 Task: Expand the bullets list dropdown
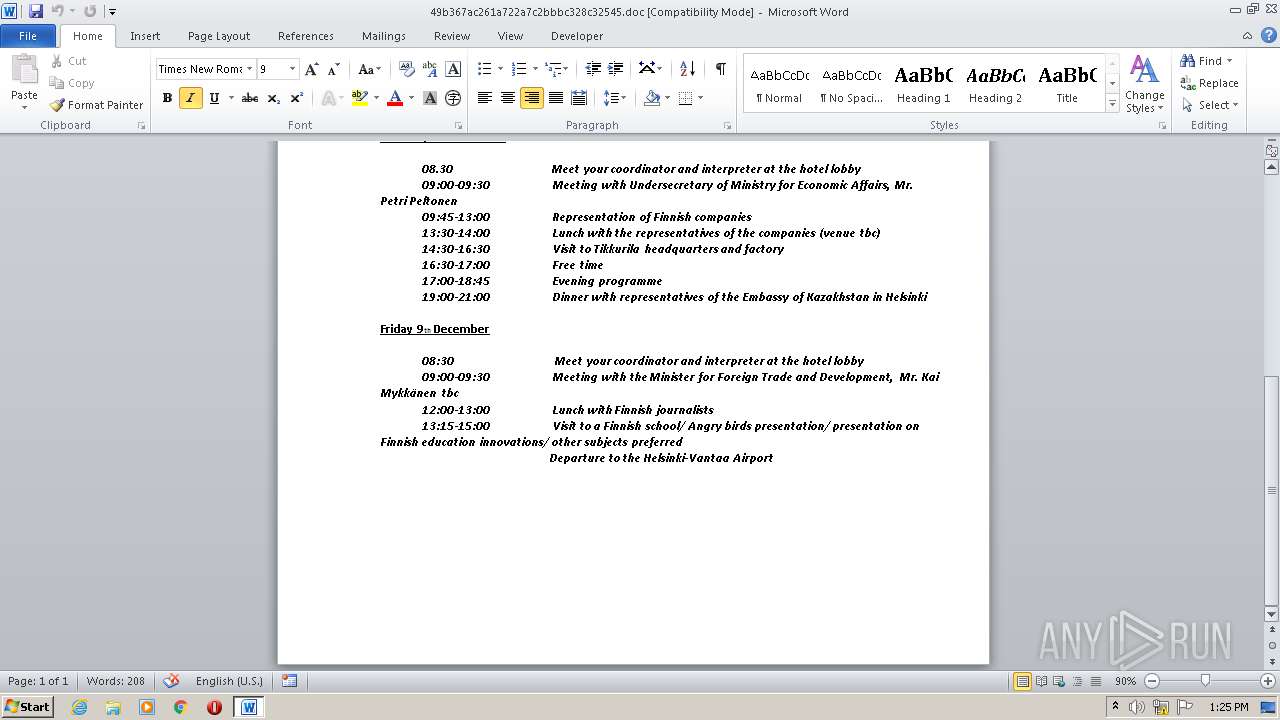click(502, 69)
